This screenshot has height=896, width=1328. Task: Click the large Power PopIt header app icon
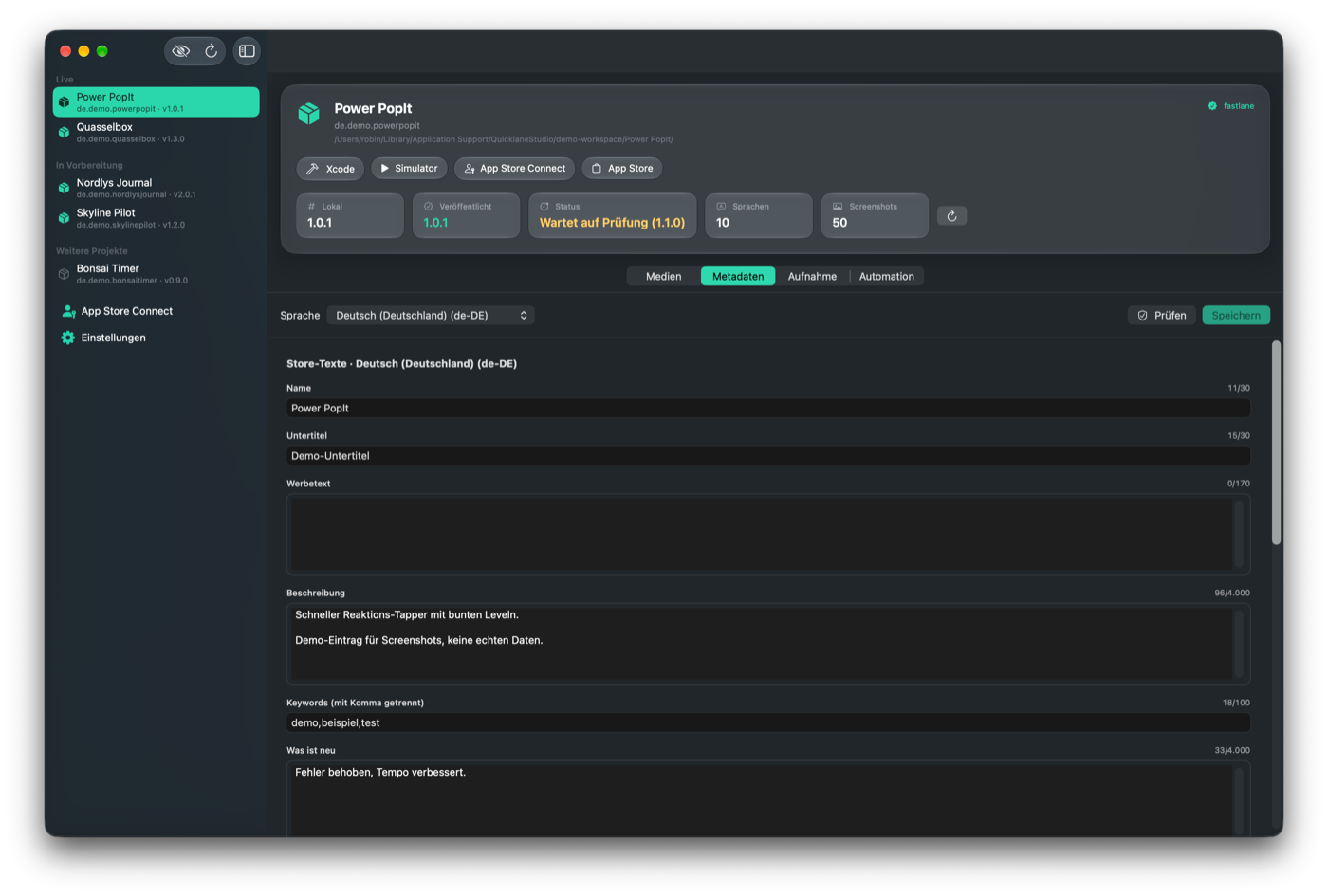click(309, 114)
